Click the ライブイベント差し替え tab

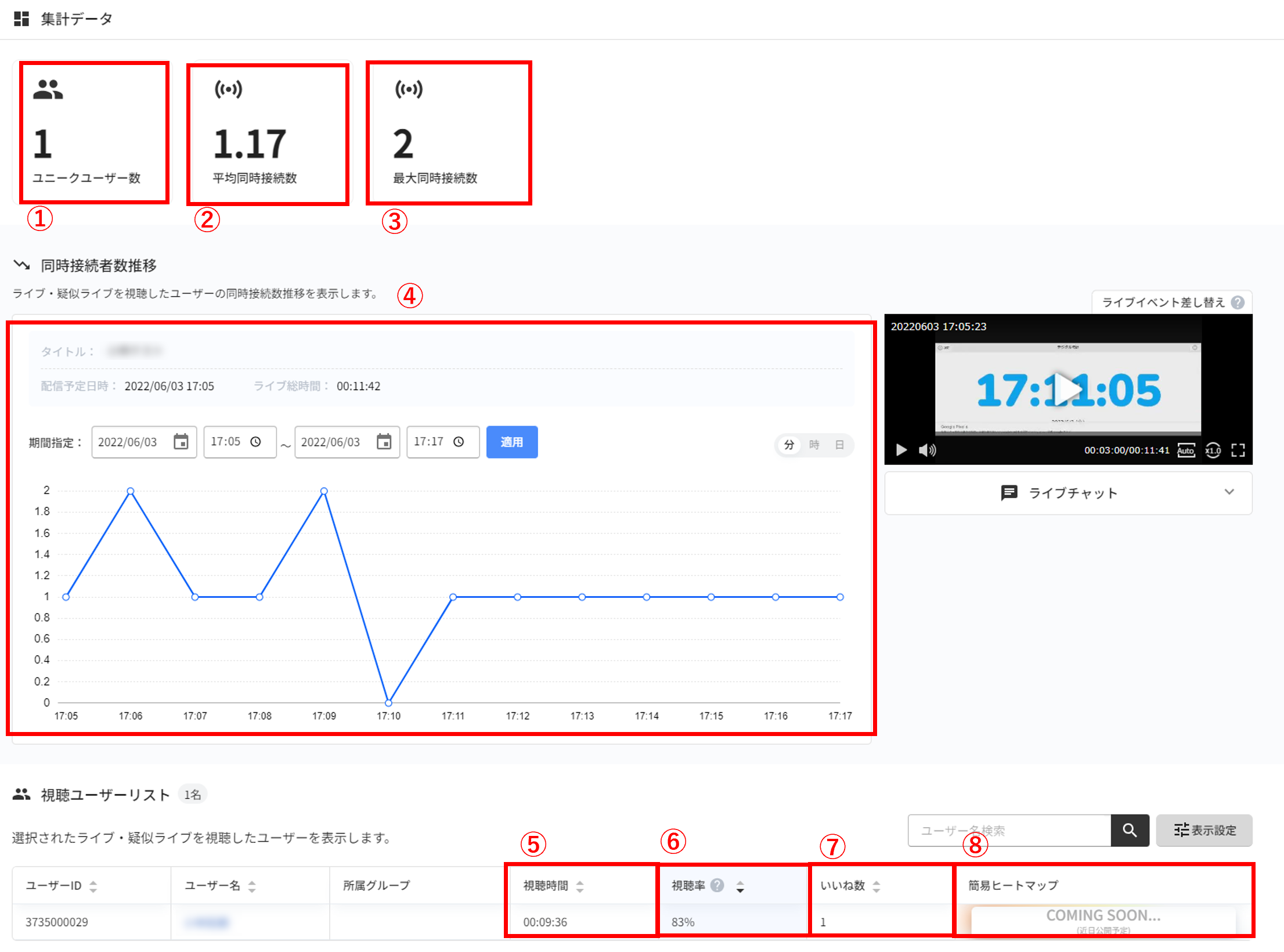click(x=1163, y=302)
